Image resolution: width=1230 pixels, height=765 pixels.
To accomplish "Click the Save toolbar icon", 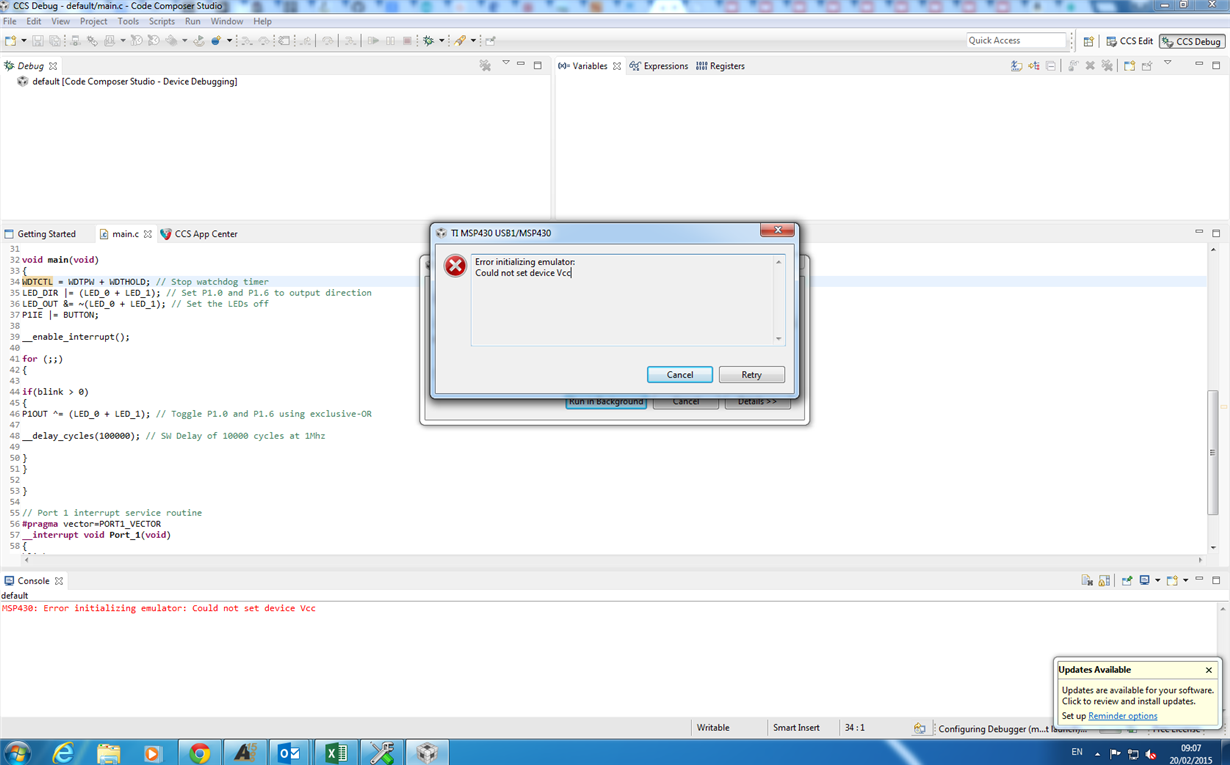I will coord(38,41).
